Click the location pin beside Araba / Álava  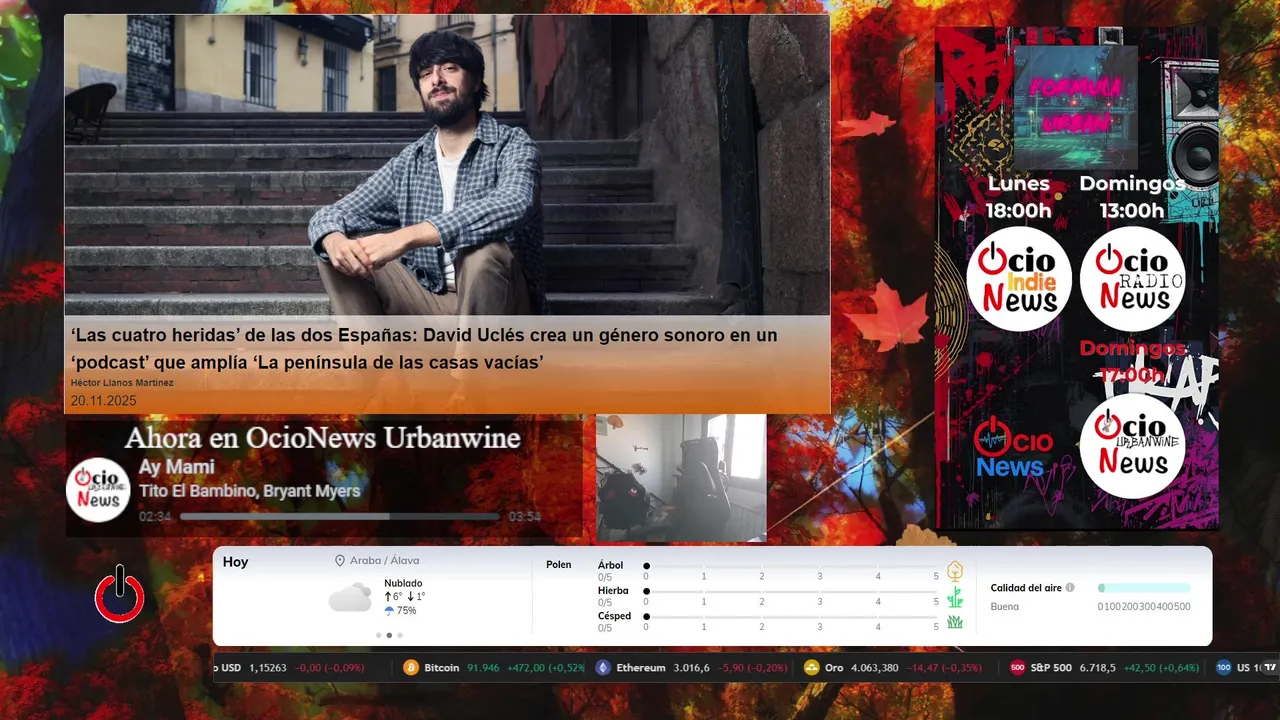[340, 561]
